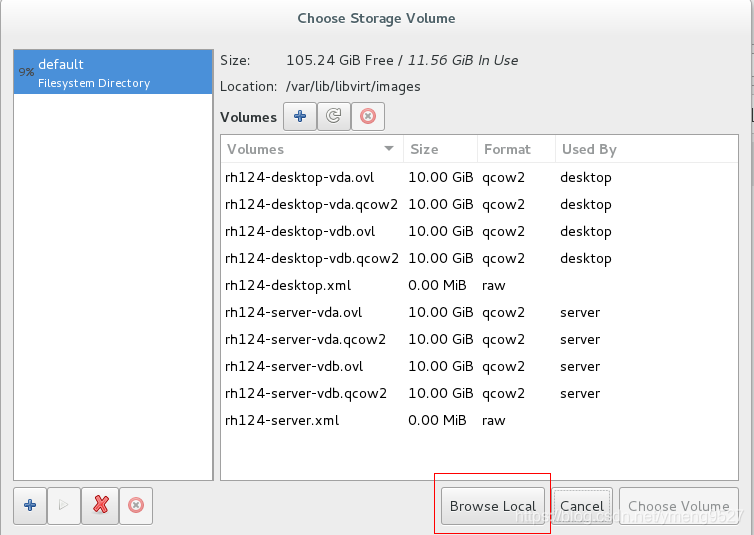This screenshot has height=535, width=754.
Task: Click desktop in rh124-desktop-vda.ovl row
Action: click(586, 178)
